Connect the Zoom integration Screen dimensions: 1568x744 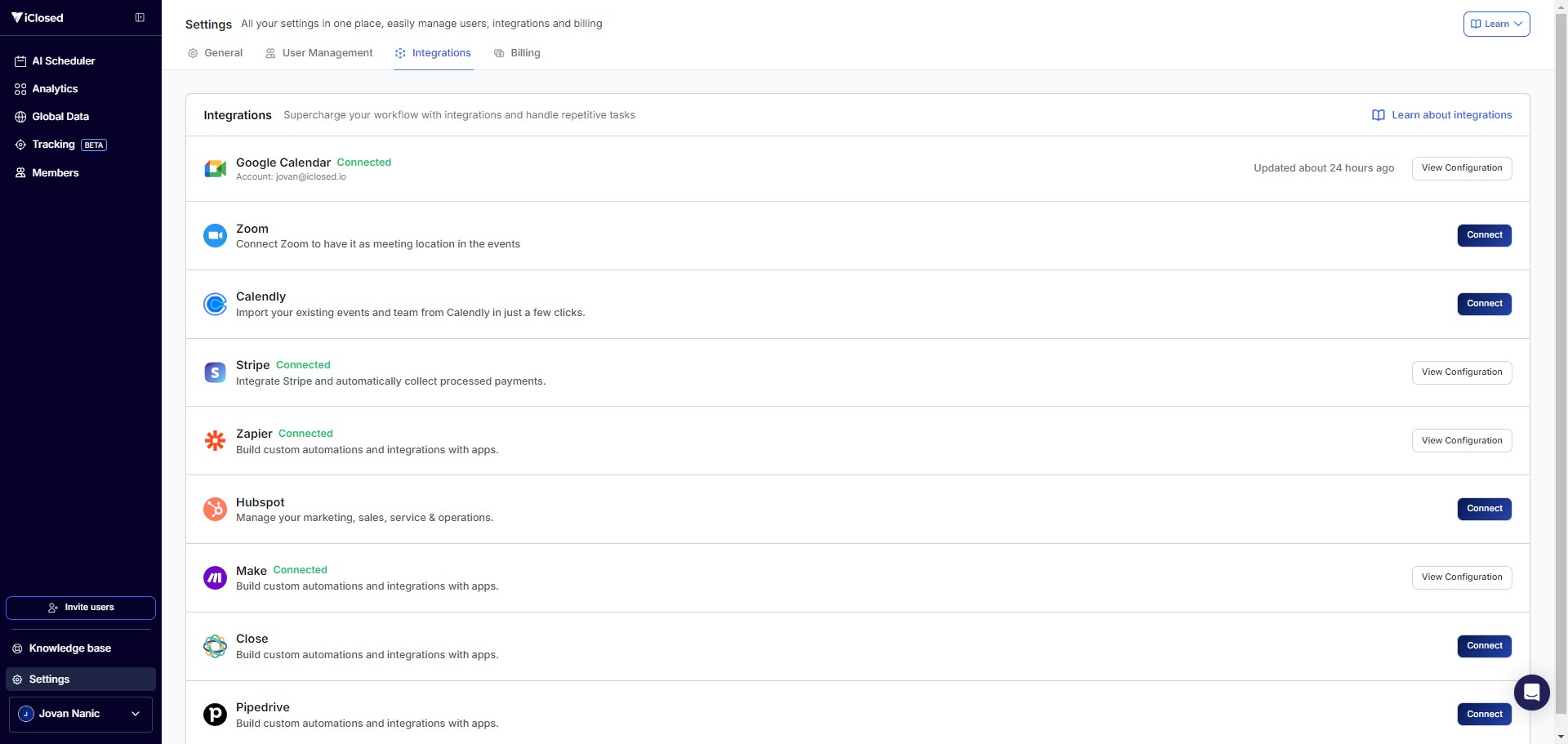pos(1485,235)
